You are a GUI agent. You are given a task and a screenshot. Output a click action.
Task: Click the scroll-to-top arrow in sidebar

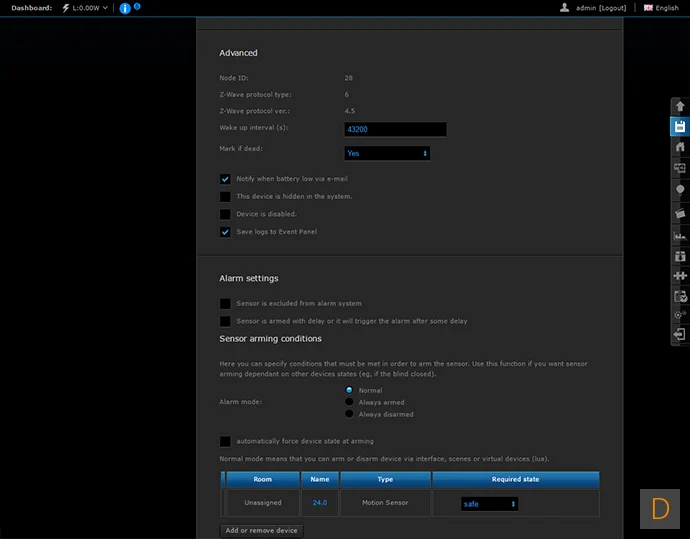[x=680, y=106]
